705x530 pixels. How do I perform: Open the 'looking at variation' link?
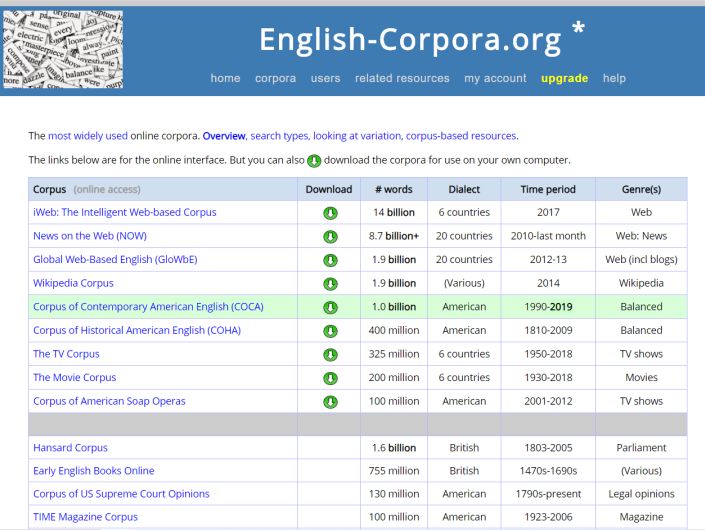357,136
